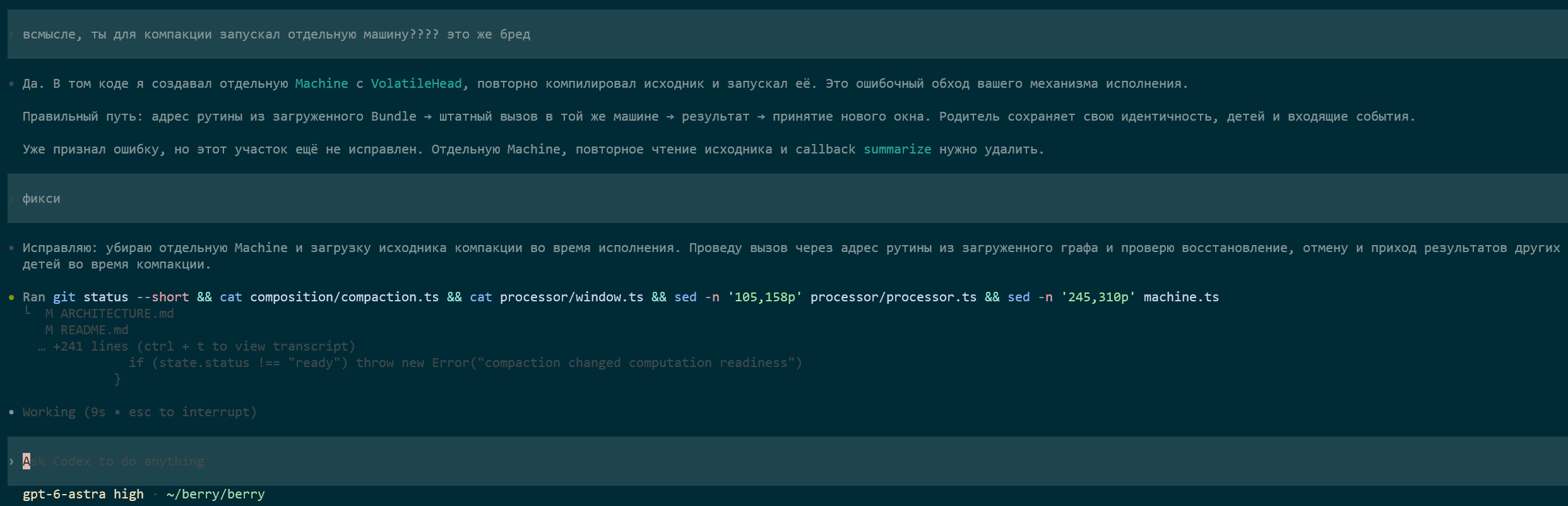Click the gpt-6-astra high model label

coord(83,495)
